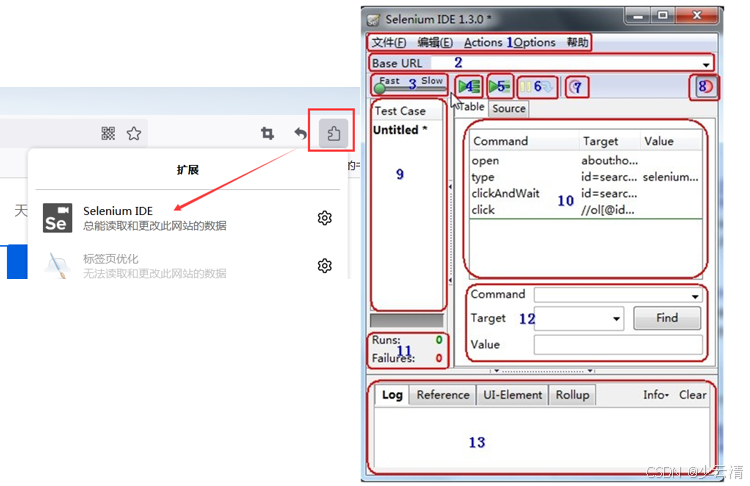
Task: Switch to the Table tab
Action: (470, 107)
